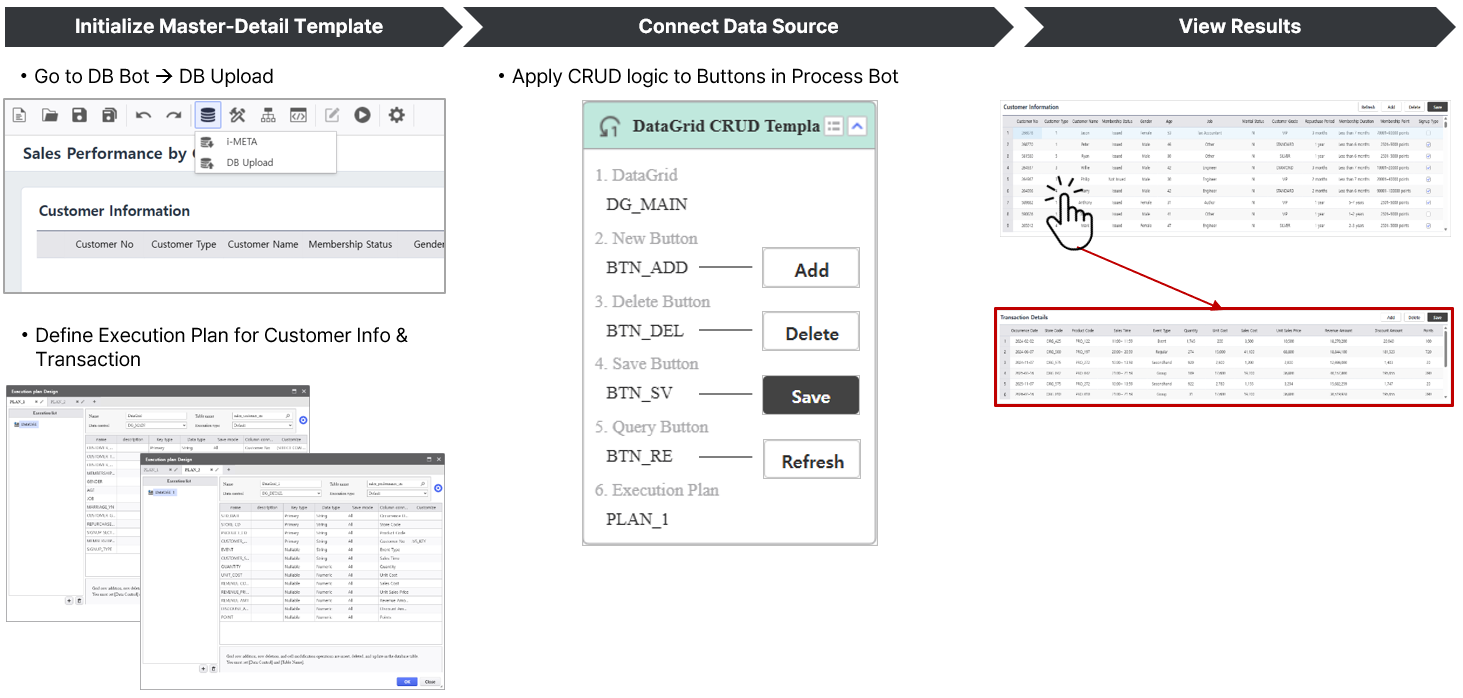This screenshot has height=698, width=1463.
Task: Toggle Signup Type checkbox in Willie's row
Action: (1428, 168)
